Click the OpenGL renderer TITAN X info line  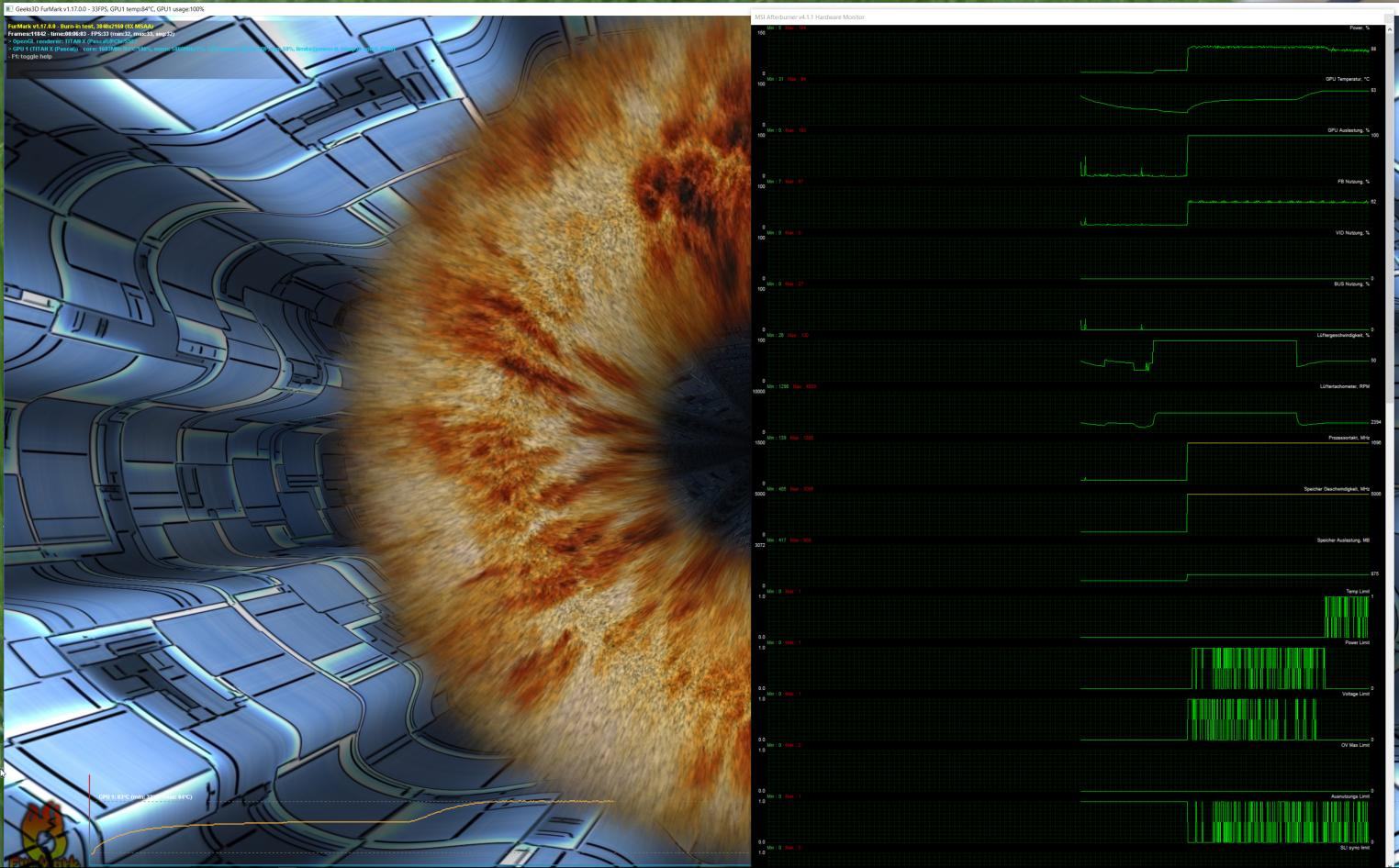pos(73,41)
